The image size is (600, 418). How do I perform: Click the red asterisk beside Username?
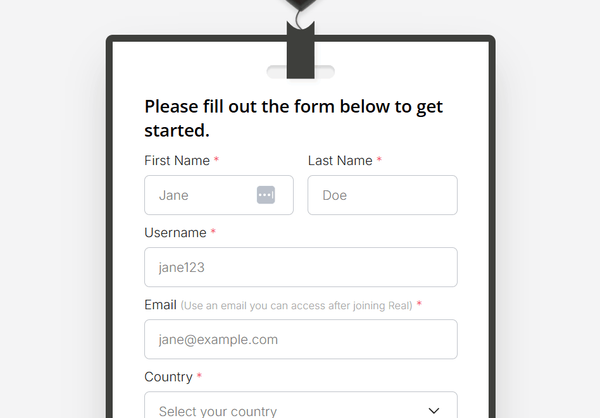pos(213,231)
